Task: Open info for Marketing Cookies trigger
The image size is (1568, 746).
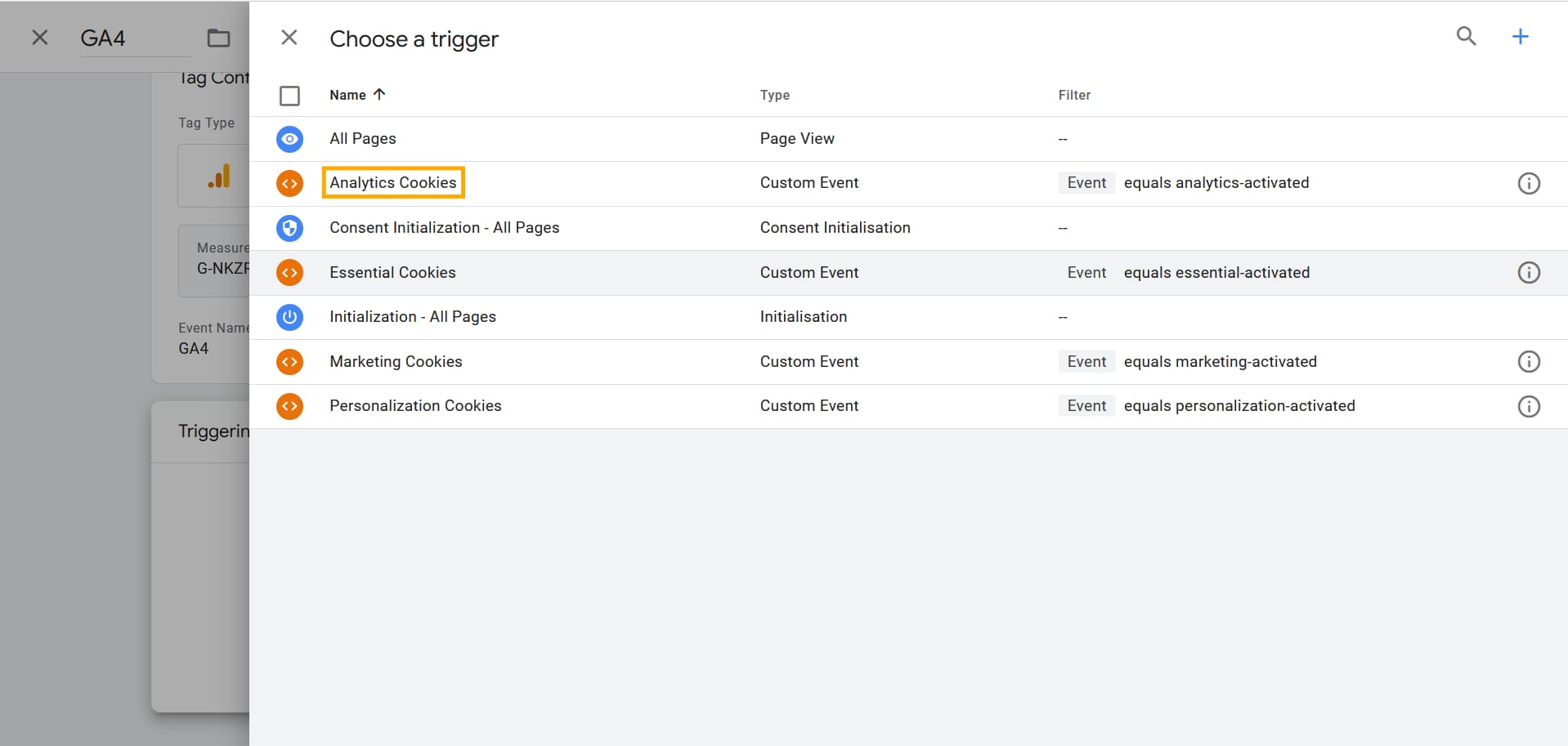Action: click(1528, 361)
